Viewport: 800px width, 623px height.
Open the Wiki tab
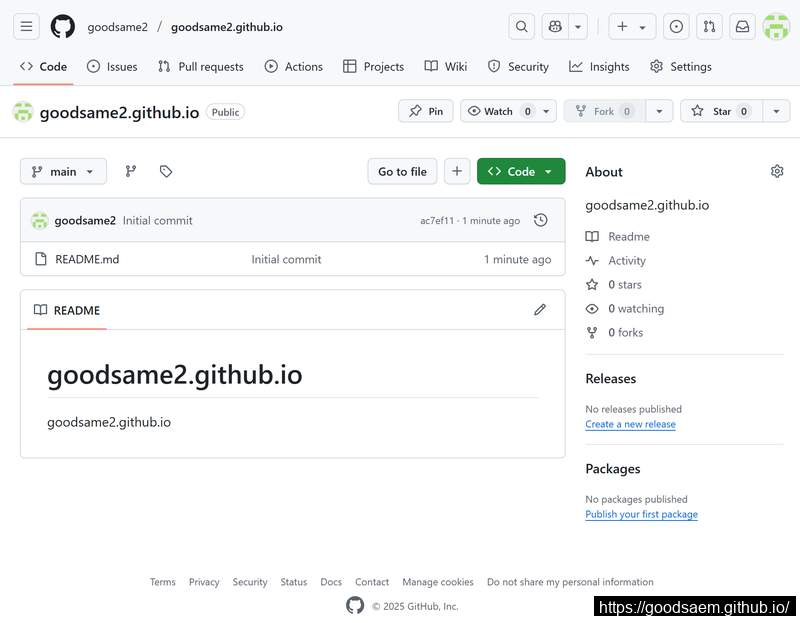point(446,67)
